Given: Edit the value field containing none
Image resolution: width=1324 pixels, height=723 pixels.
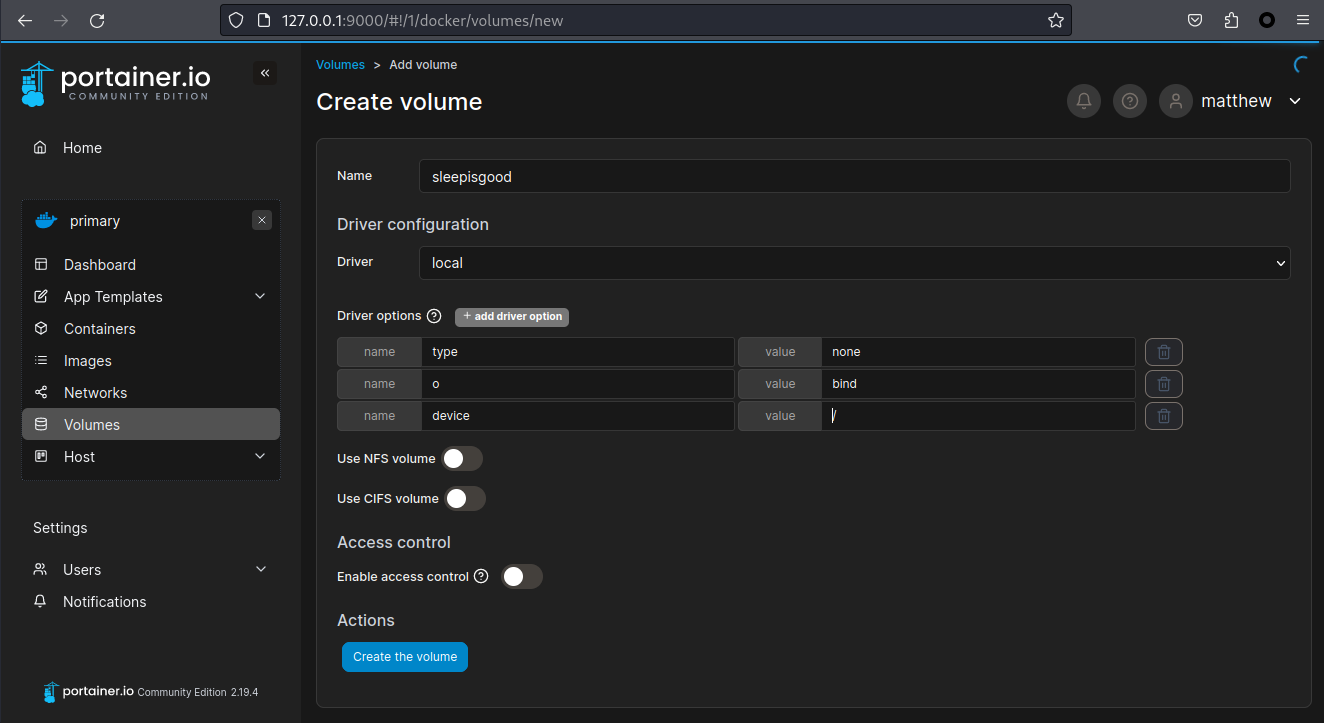Looking at the screenshot, I should tap(978, 352).
